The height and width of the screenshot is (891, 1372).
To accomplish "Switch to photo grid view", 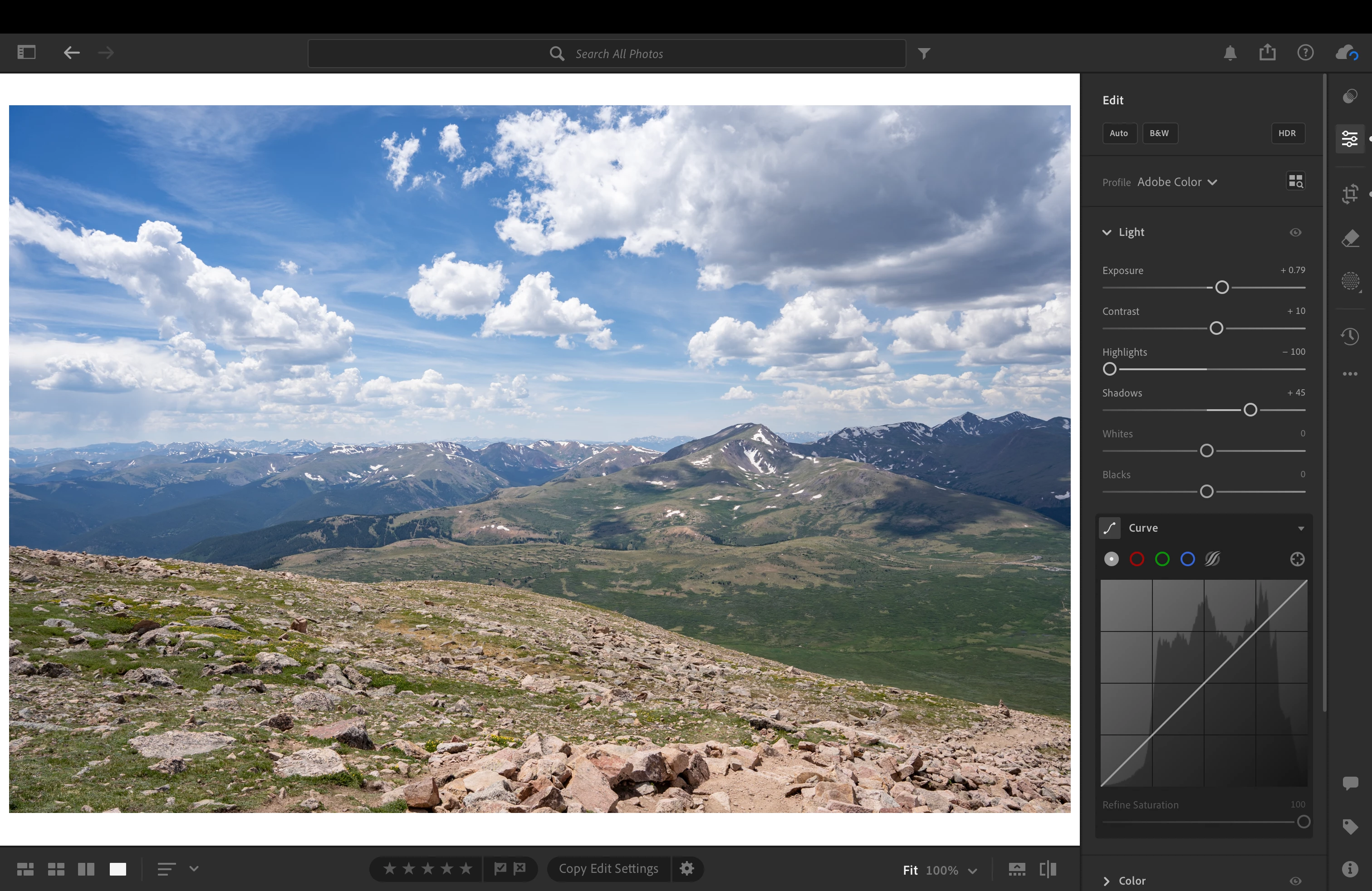I will (x=25, y=869).
